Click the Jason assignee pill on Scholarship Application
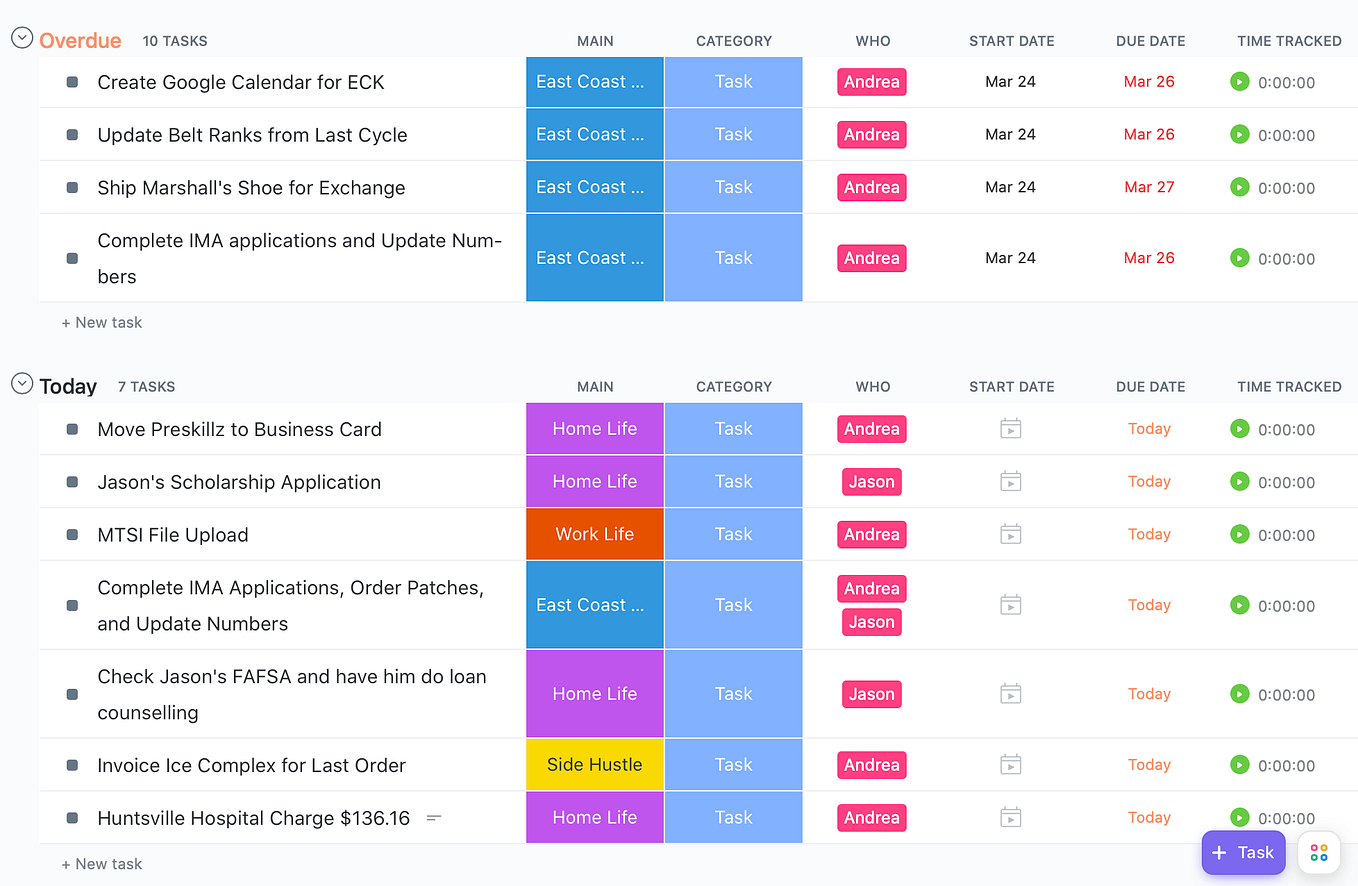Viewport: 1358px width, 886px height. click(x=871, y=481)
